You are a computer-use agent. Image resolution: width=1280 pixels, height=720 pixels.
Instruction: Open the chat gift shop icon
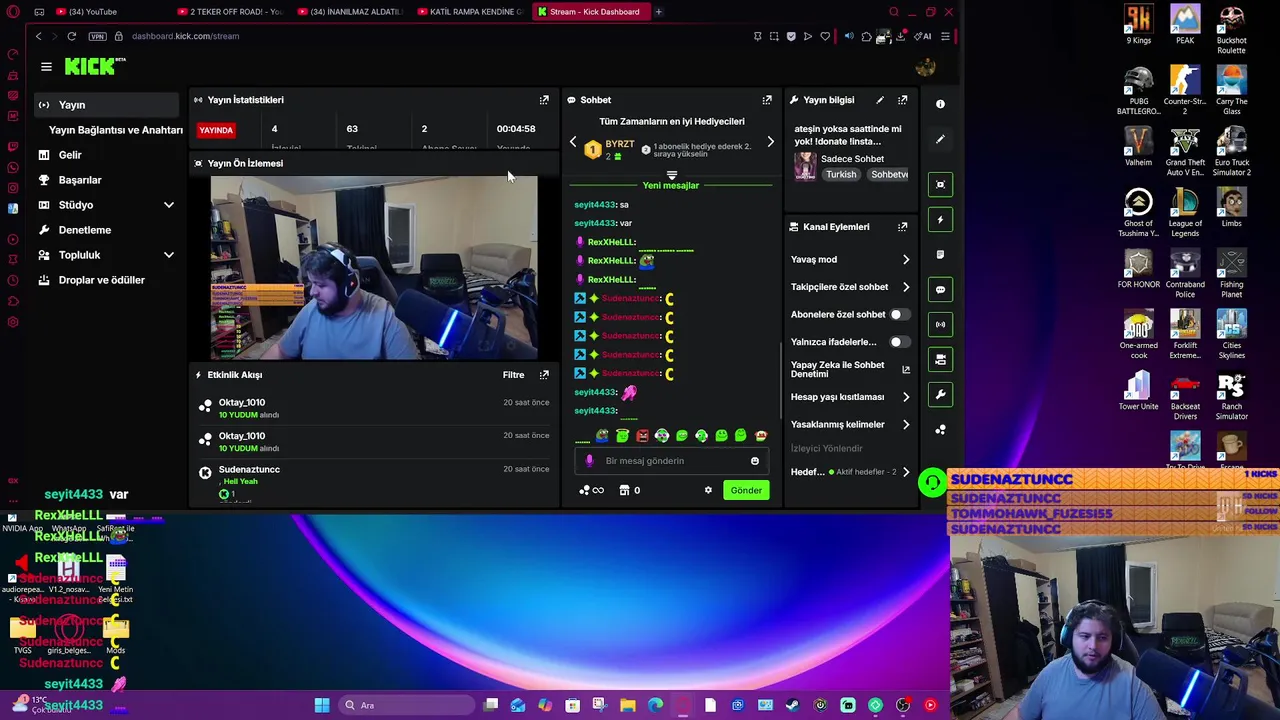click(x=624, y=490)
